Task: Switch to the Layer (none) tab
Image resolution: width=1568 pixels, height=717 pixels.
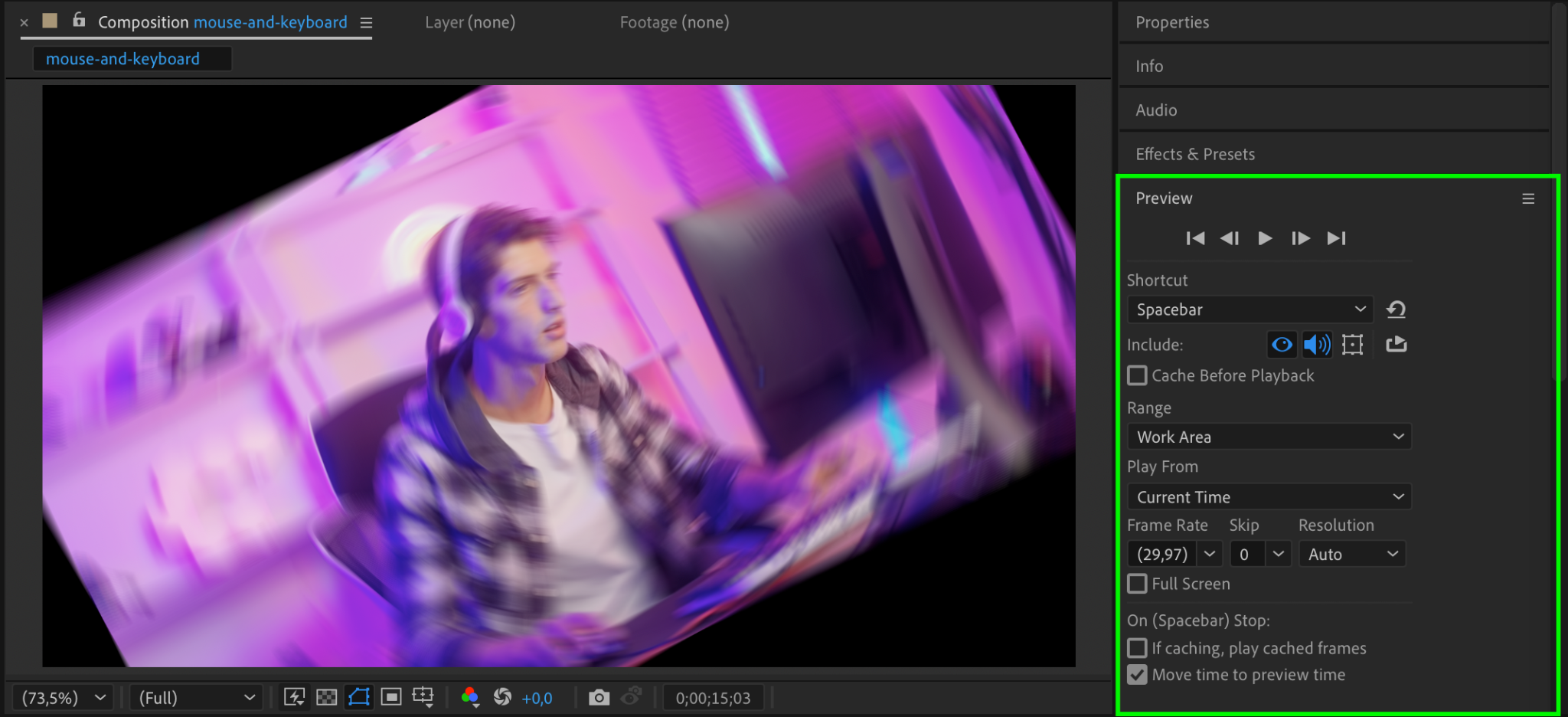Action: pos(470,22)
